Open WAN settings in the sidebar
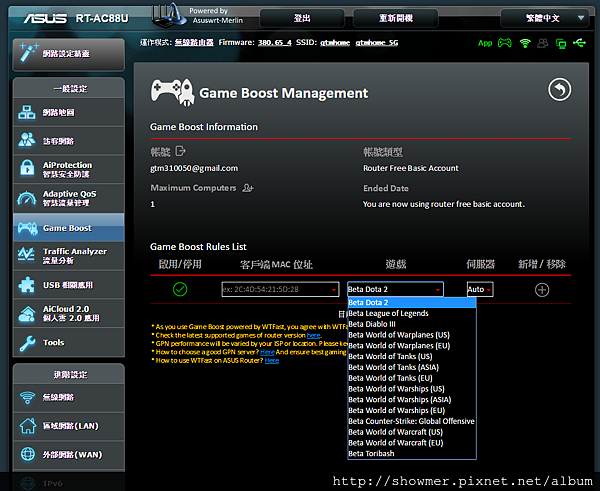The image size is (600, 491). click(68, 455)
